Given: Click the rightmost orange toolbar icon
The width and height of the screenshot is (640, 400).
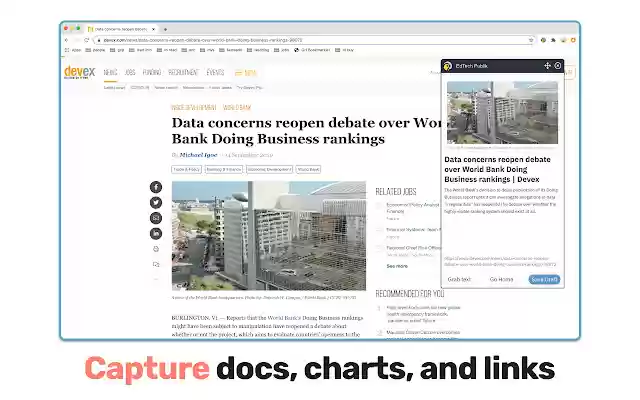Looking at the screenshot, I should tap(573, 40).
